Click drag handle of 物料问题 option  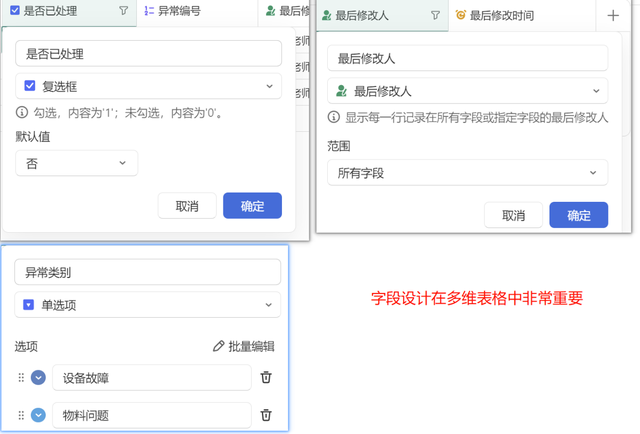click(x=21, y=415)
